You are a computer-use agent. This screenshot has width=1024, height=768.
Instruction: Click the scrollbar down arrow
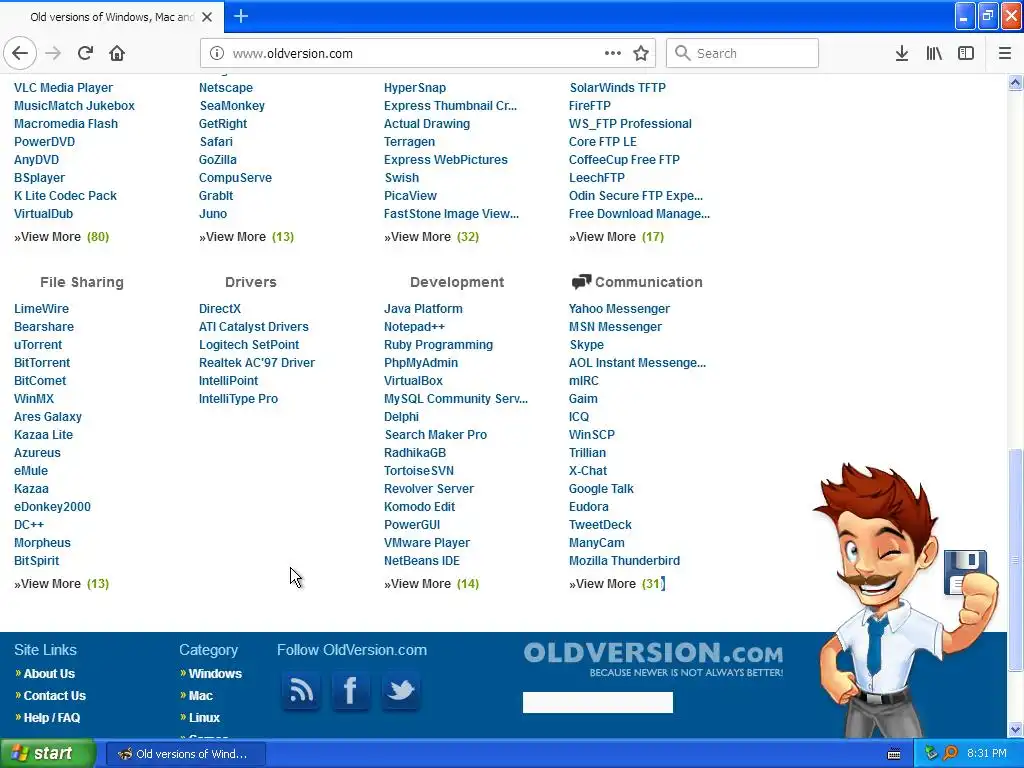(1015, 730)
